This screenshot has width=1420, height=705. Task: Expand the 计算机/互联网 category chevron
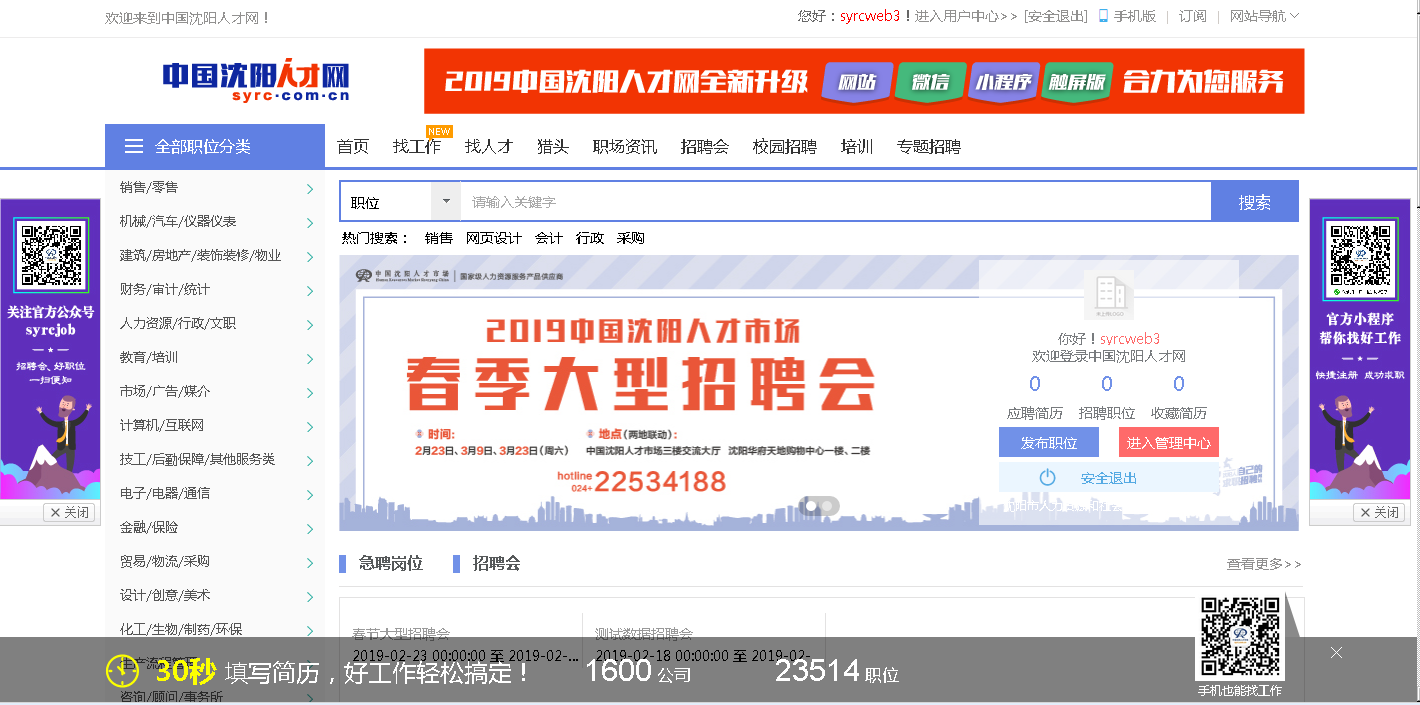(x=310, y=427)
